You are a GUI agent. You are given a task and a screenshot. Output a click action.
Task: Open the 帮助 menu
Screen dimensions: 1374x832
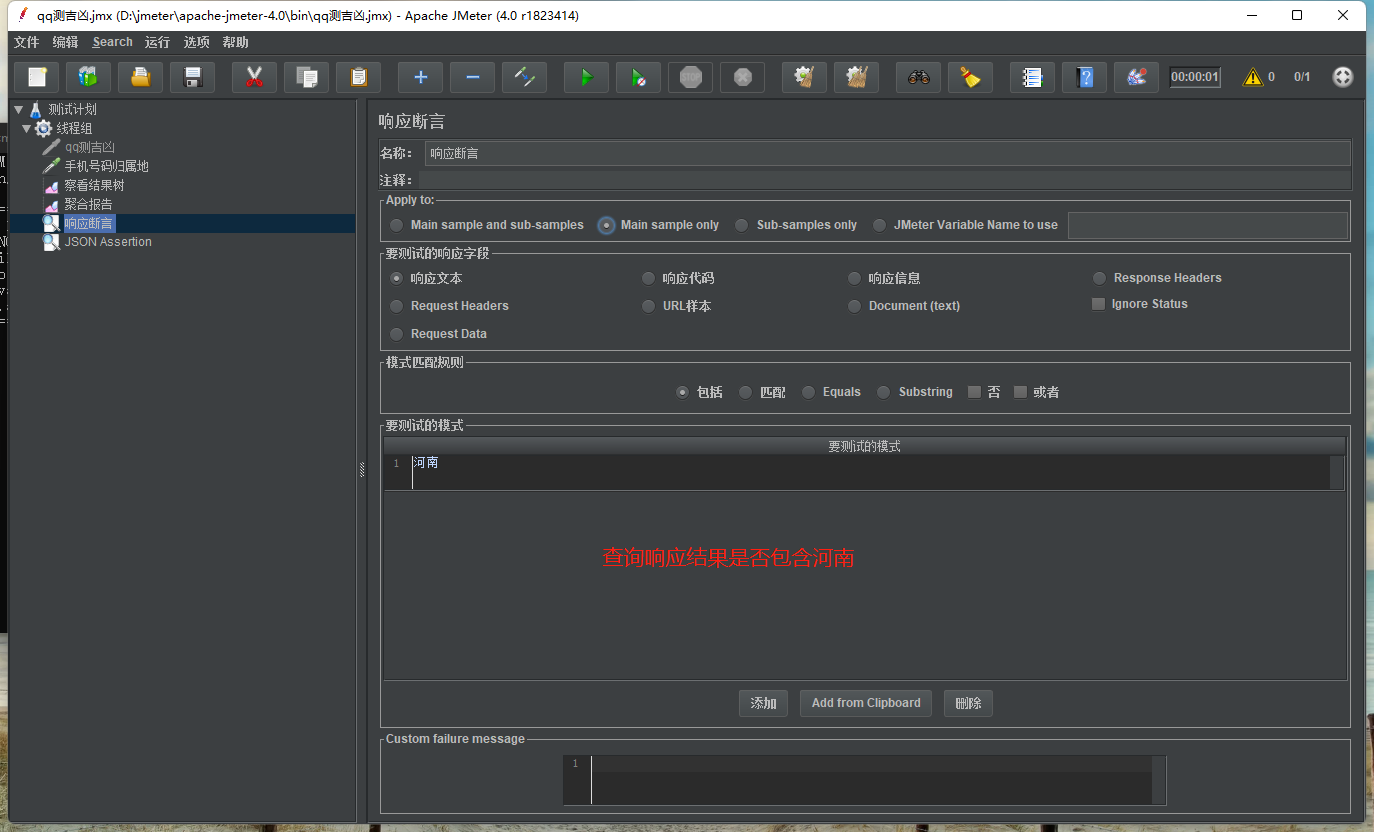(x=235, y=42)
